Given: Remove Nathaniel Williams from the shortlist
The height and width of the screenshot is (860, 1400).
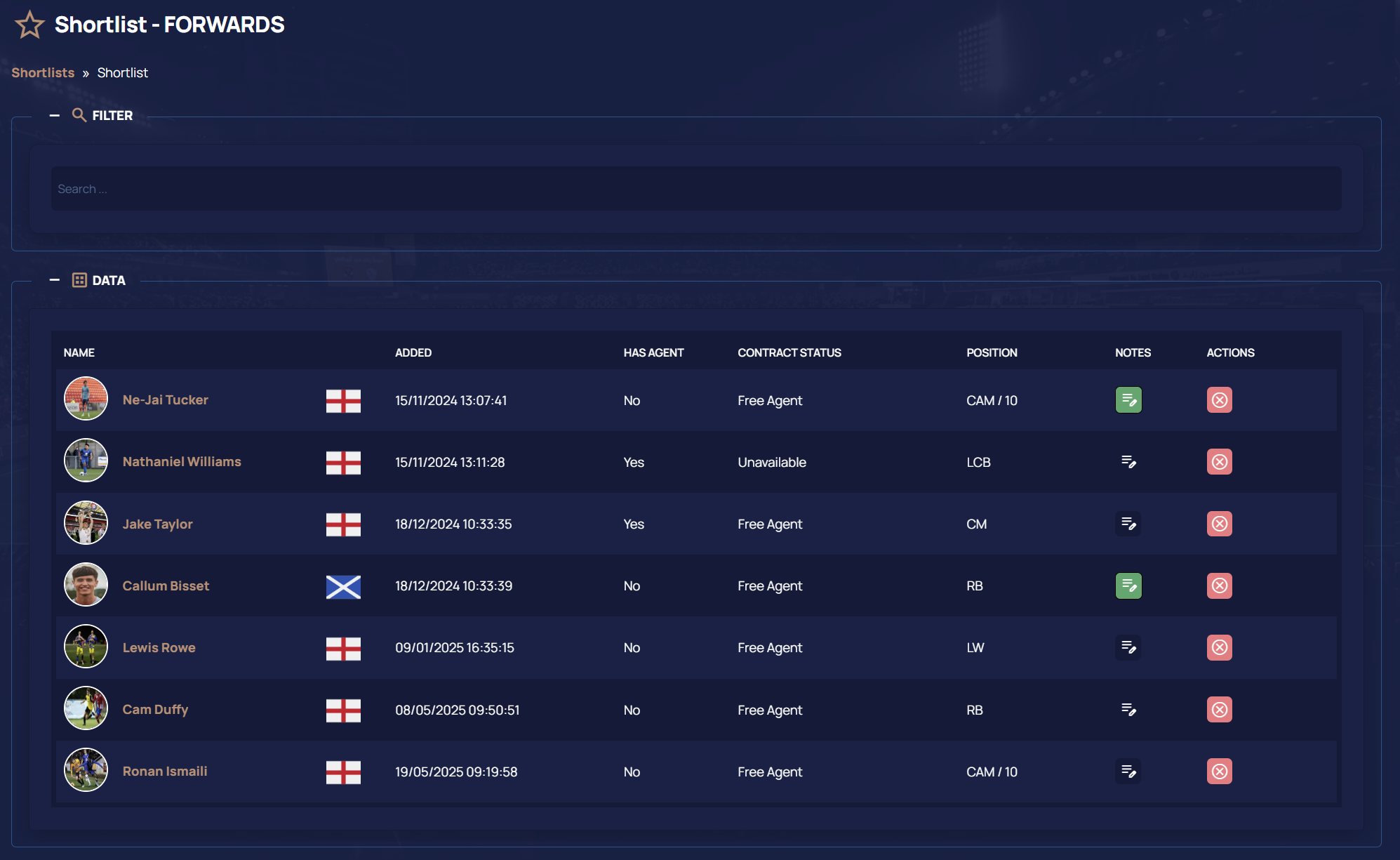Looking at the screenshot, I should pos(1219,461).
